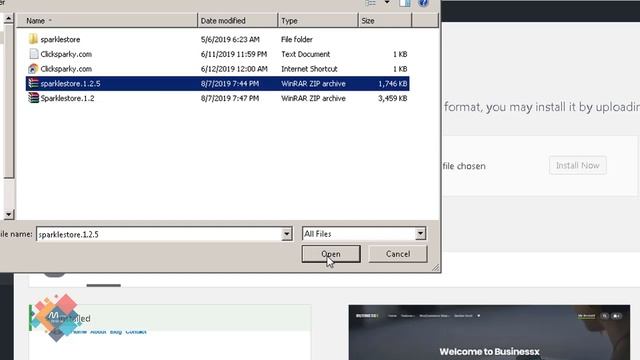
Task: Open the view options dropdown arrow
Action: [387, 3]
